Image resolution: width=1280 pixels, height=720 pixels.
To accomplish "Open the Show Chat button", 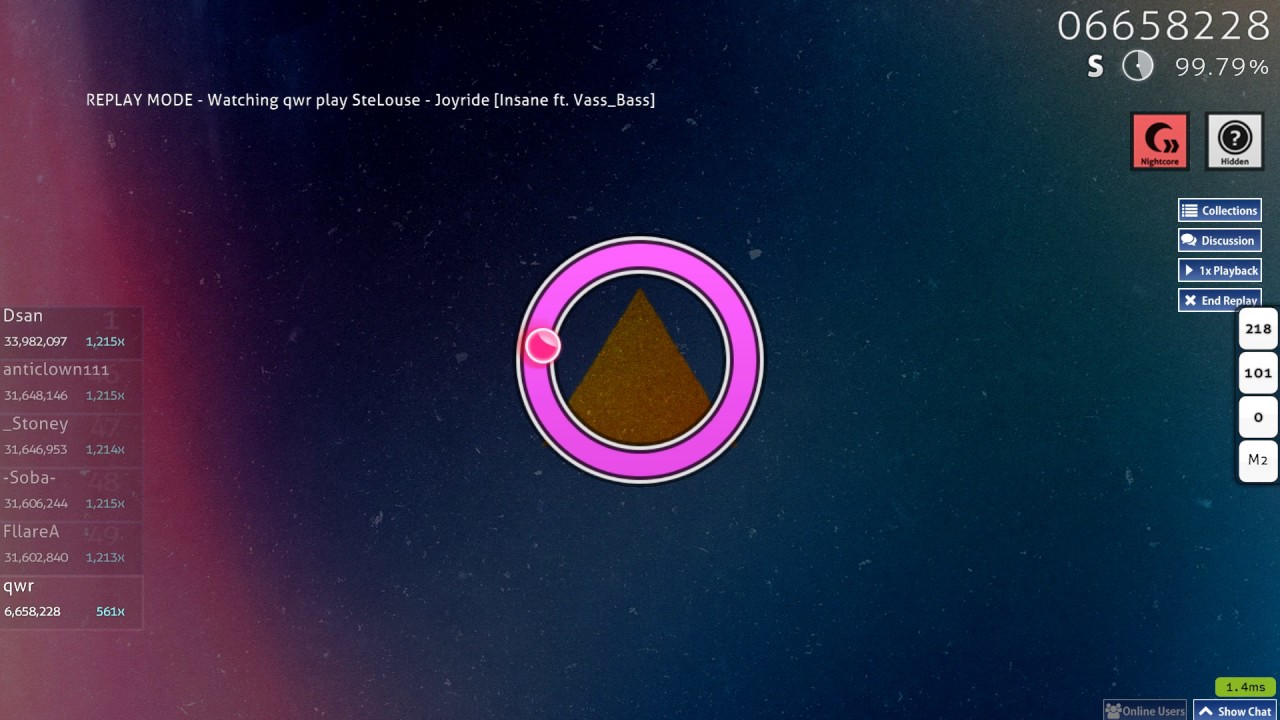I will coord(1235,711).
